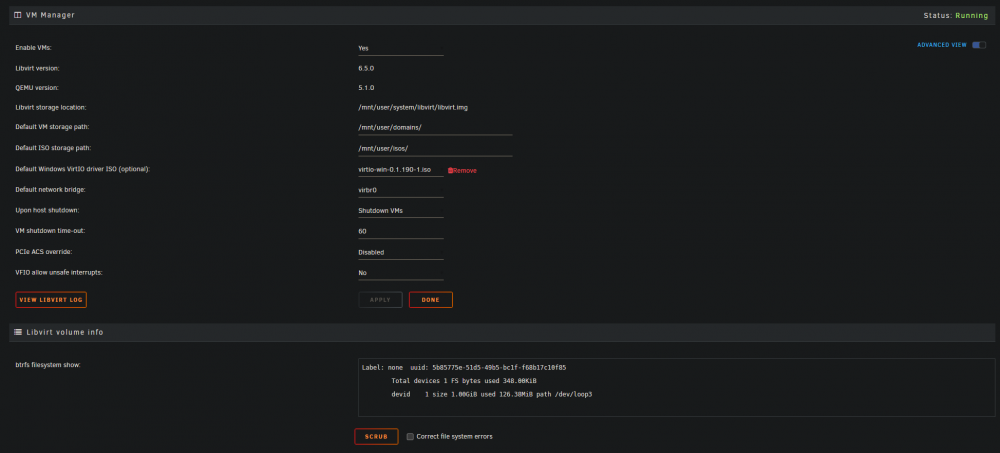Click the libvirt.img storage location path
Image resolution: width=1000 pixels, height=453 pixels.
click(413, 107)
